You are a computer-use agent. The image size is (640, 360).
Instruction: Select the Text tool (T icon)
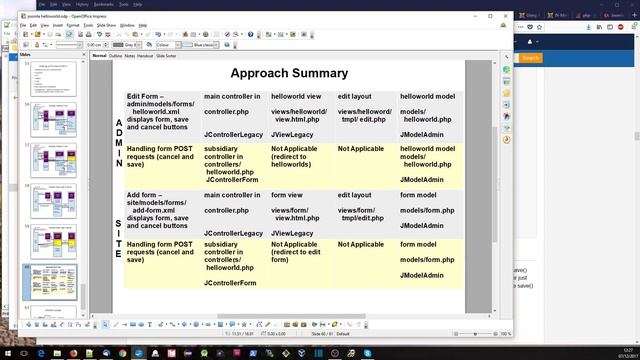pos(150,324)
